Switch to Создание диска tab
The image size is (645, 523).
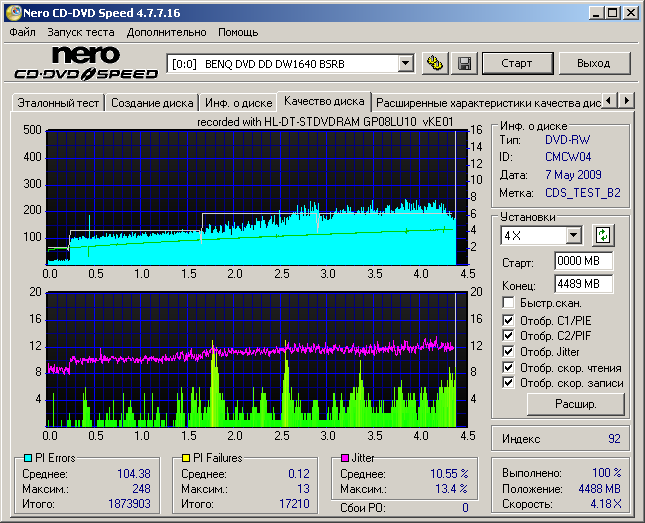(152, 103)
